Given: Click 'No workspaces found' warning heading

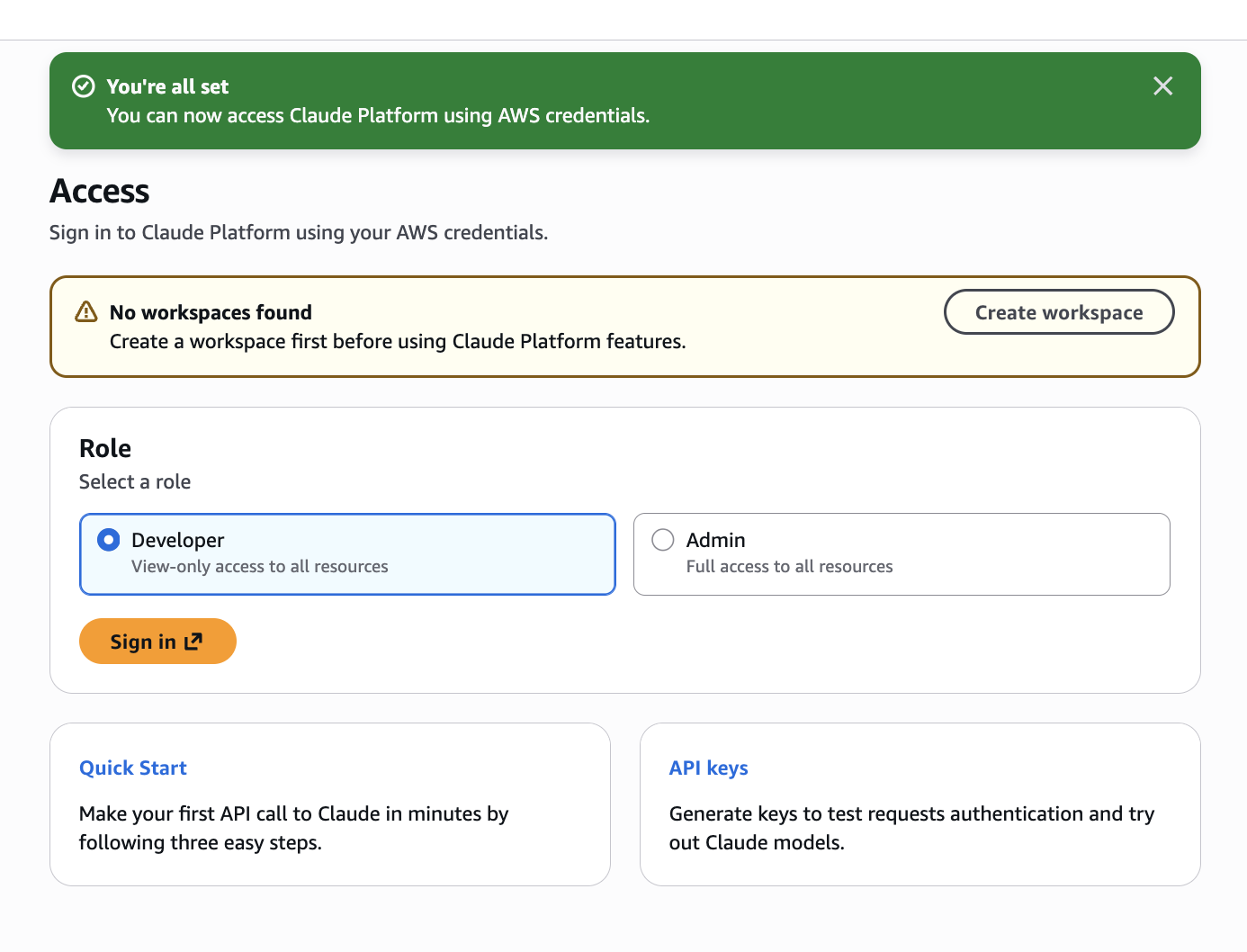Looking at the screenshot, I should pyautogui.click(x=211, y=312).
